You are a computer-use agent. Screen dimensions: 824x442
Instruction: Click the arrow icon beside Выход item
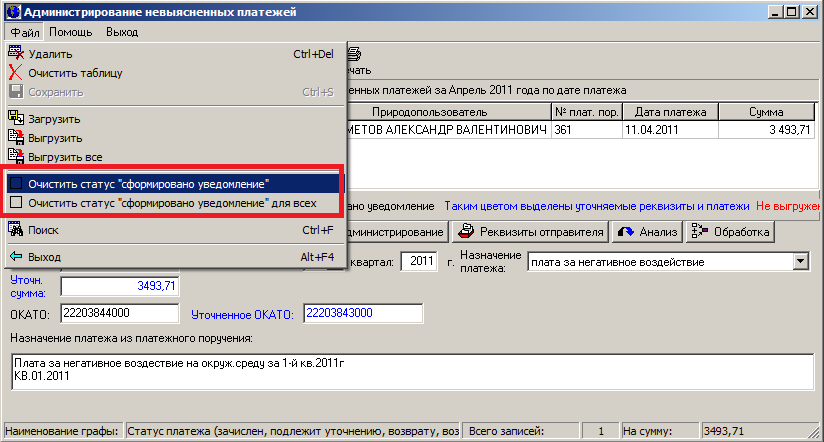(15, 257)
